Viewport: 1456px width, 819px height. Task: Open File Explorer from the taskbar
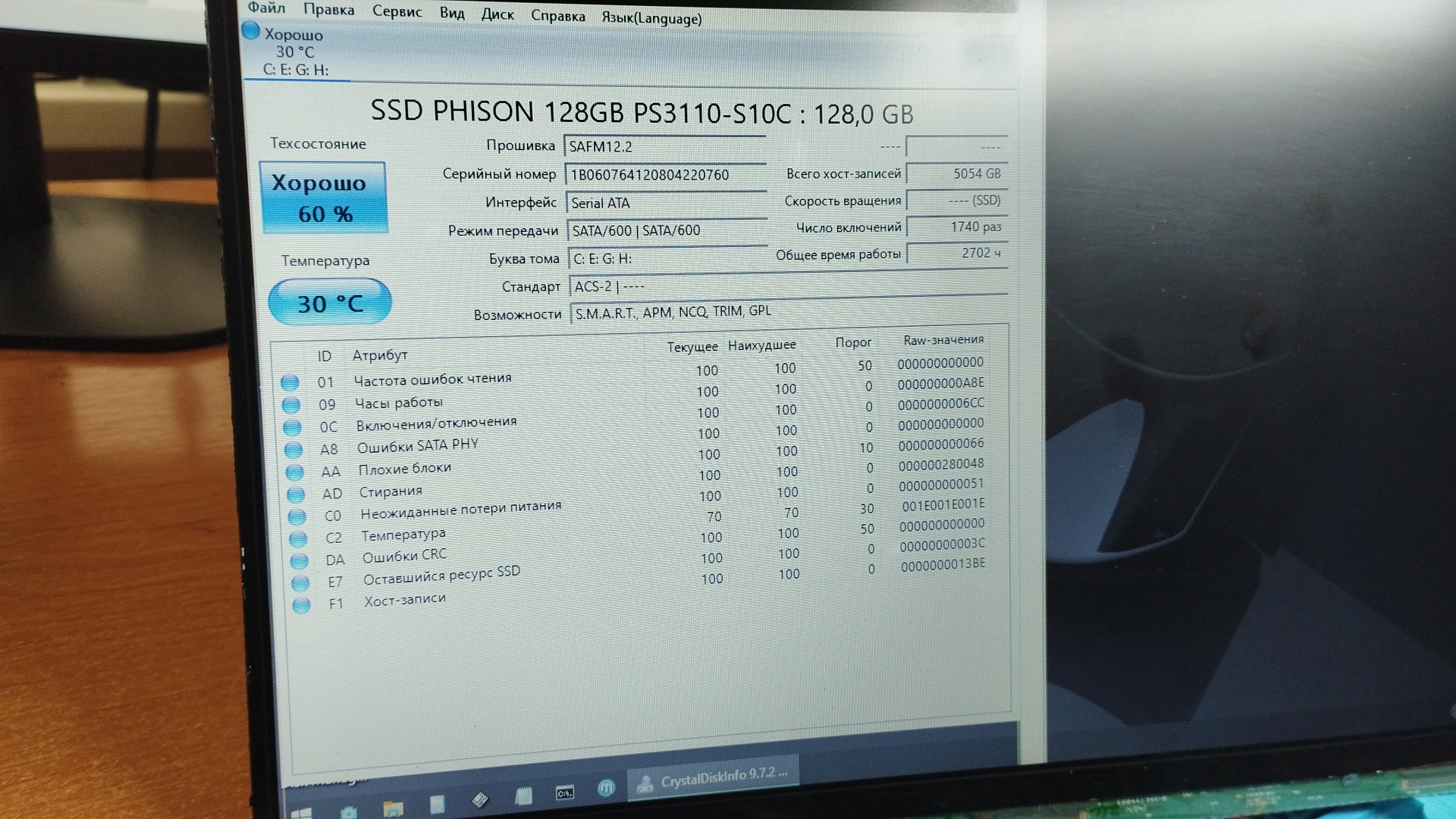[393, 808]
